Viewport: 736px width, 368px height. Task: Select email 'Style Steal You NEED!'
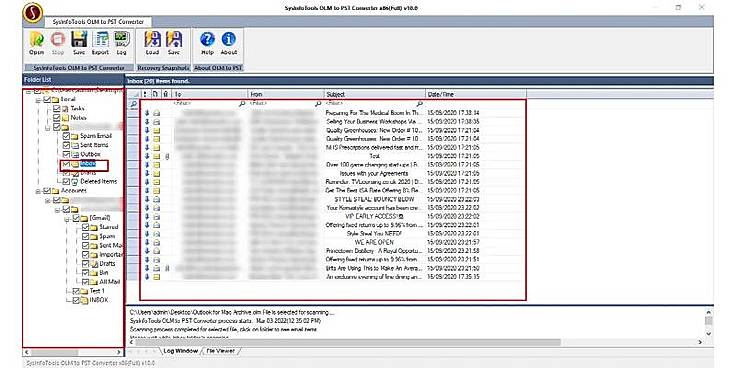click(374, 233)
